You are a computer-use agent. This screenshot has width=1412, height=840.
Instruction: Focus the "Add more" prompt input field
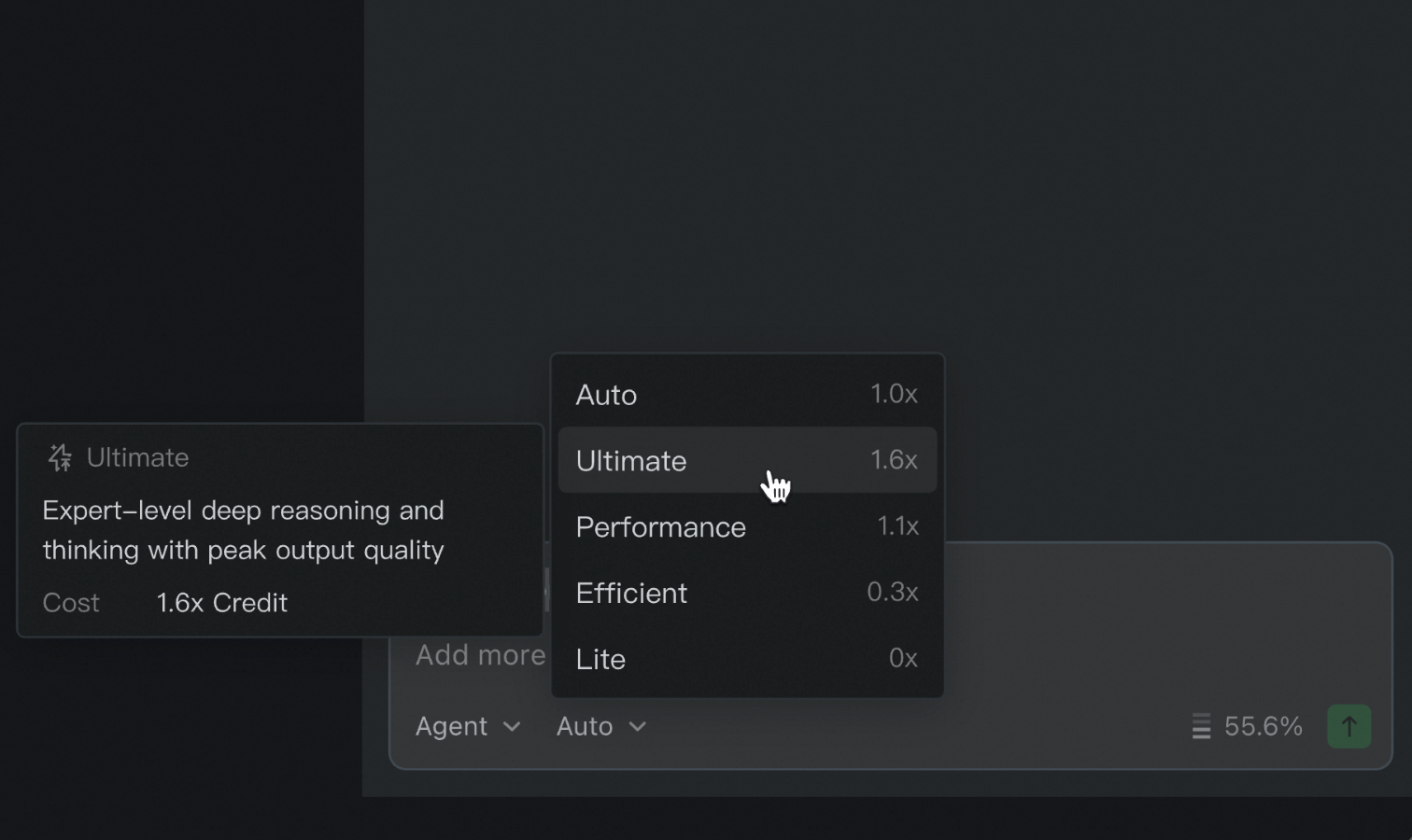479,655
